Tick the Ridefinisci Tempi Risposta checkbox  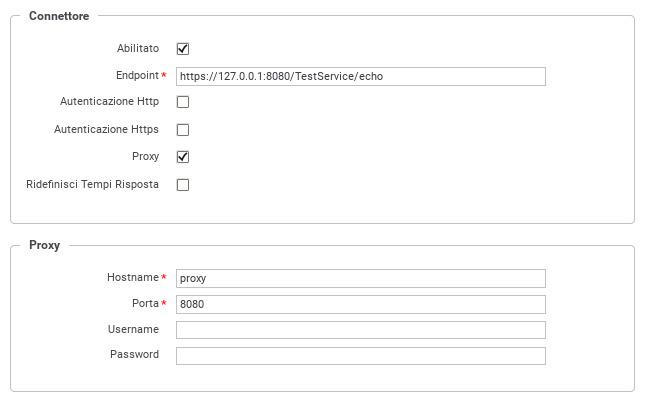click(183, 185)
